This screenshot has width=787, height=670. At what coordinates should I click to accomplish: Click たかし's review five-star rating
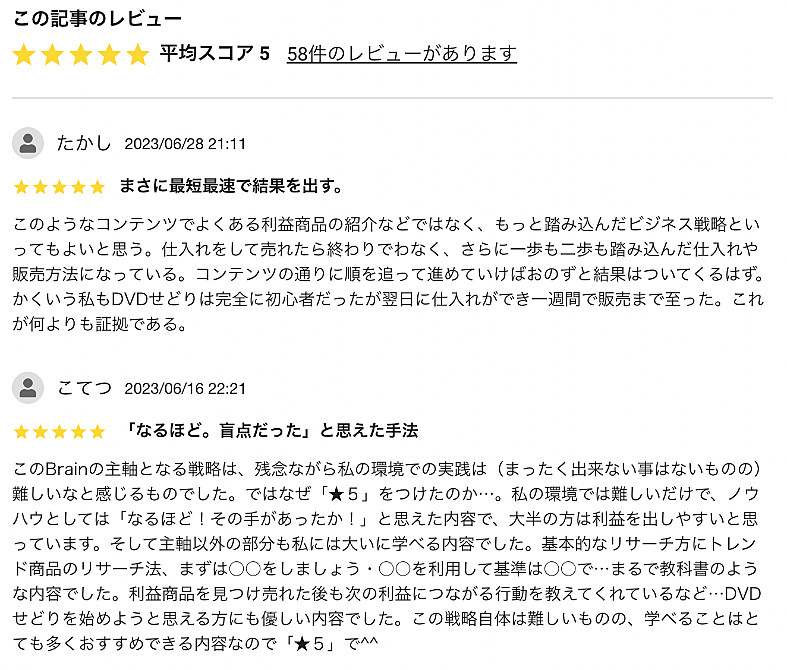[59, 187]
